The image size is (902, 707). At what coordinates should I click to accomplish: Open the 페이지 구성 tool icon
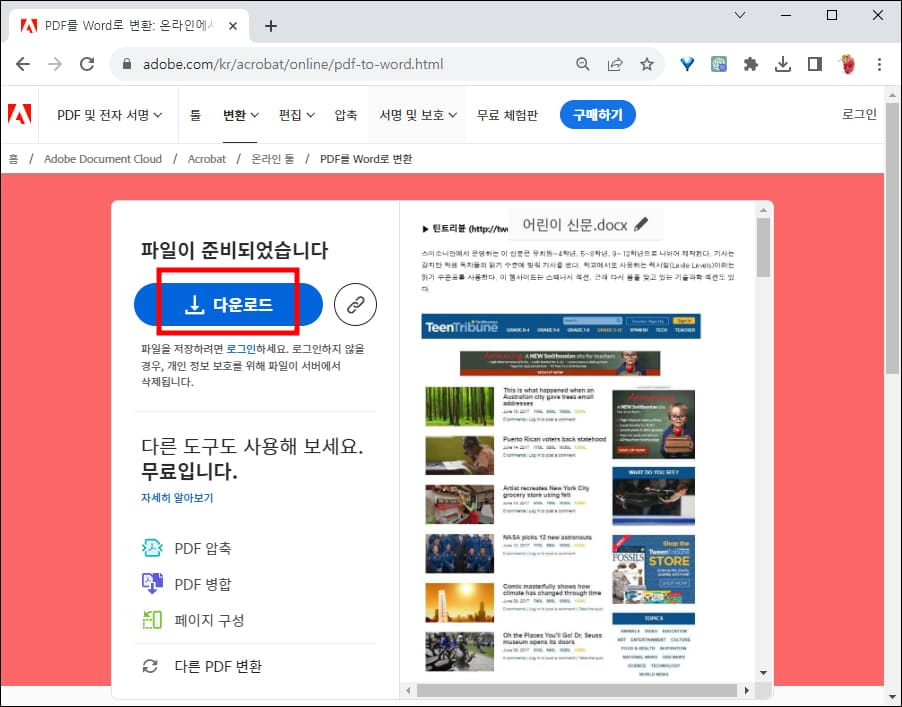152,617
